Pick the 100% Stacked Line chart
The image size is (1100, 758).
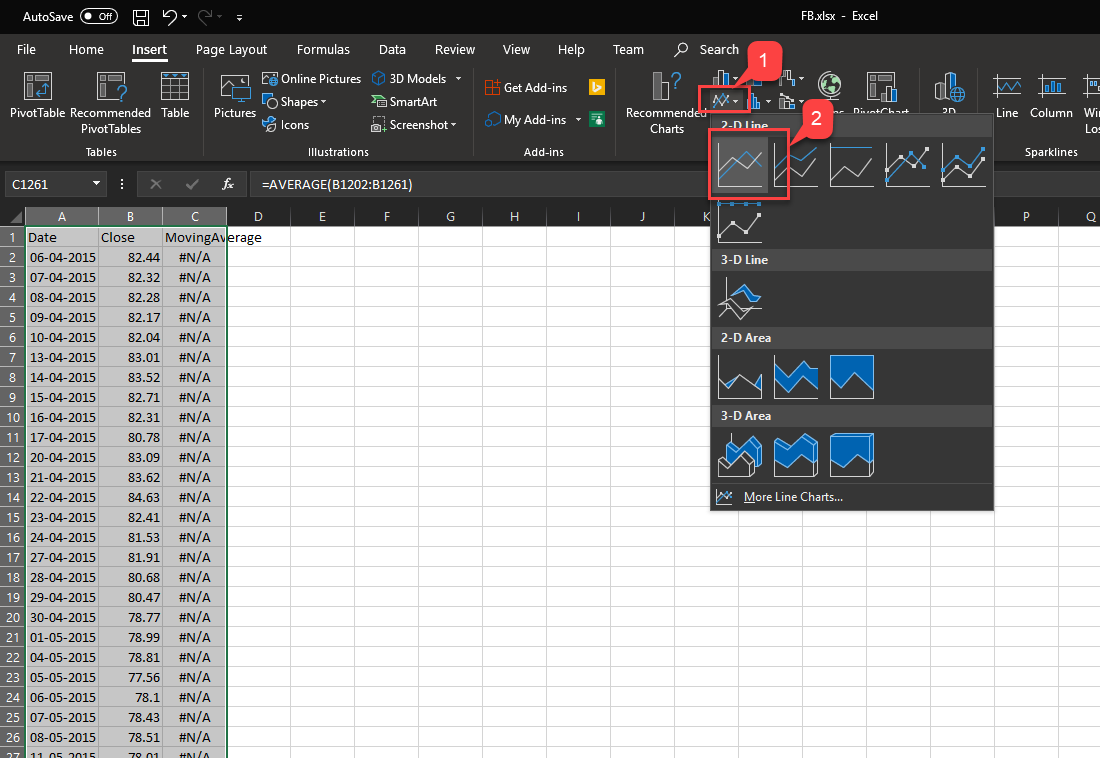tap(851, 164)
